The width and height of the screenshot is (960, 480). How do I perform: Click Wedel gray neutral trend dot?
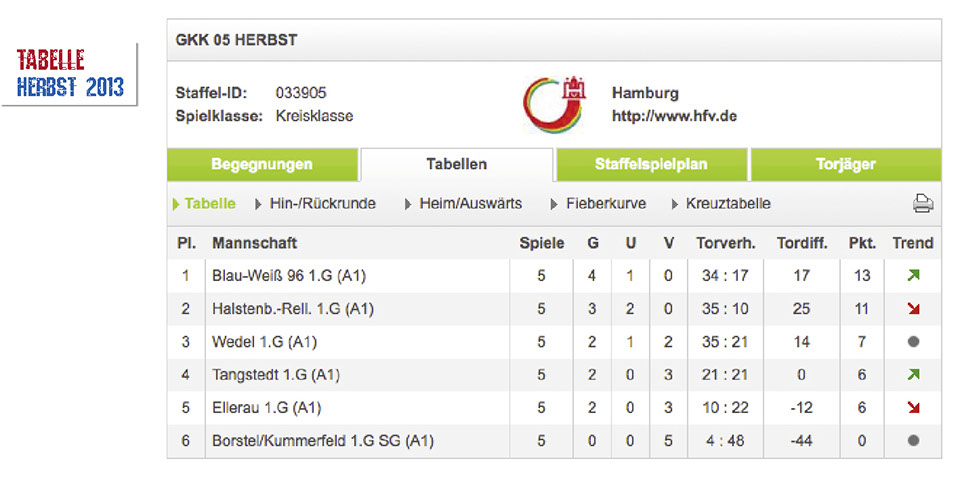(912, 342)
